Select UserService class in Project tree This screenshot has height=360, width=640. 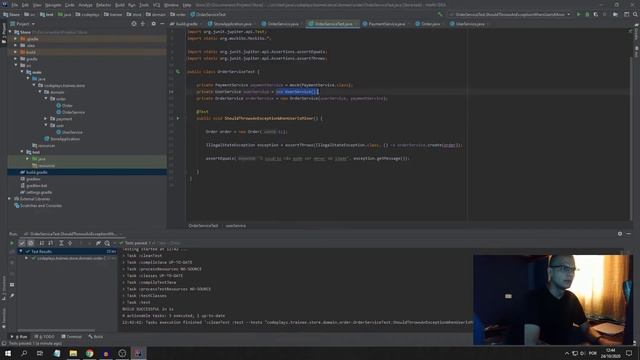click(69, 132)
